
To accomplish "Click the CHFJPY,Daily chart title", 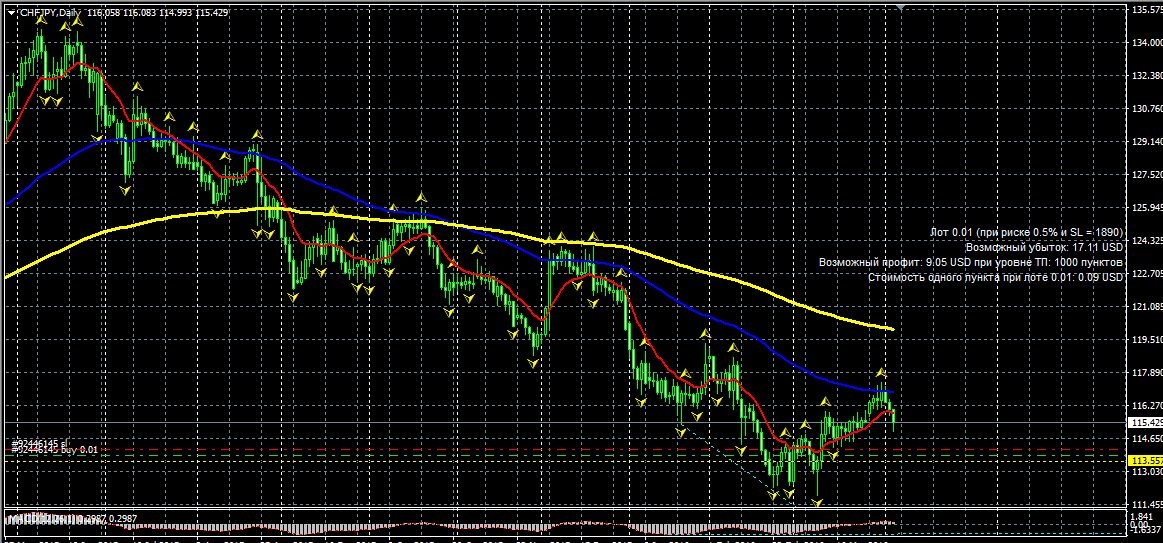I will pos(48,13).
